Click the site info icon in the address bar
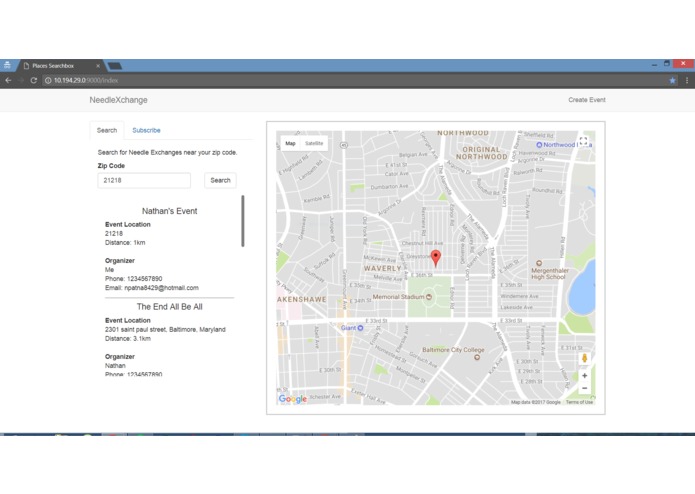This screenshot has height=494, width=695. click(x=48, y=80)
